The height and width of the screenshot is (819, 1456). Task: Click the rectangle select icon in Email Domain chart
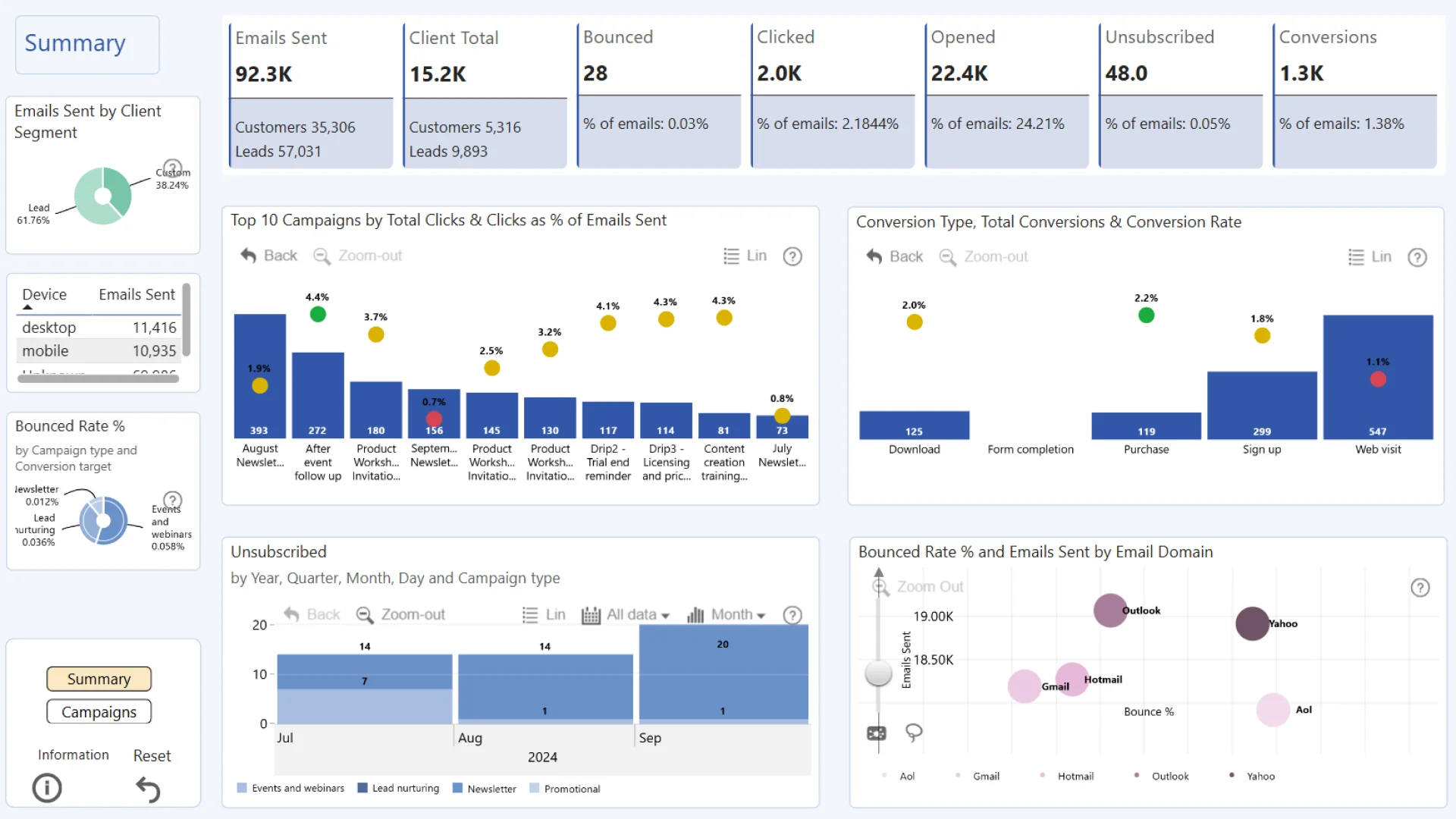click(x=877, y=733)
